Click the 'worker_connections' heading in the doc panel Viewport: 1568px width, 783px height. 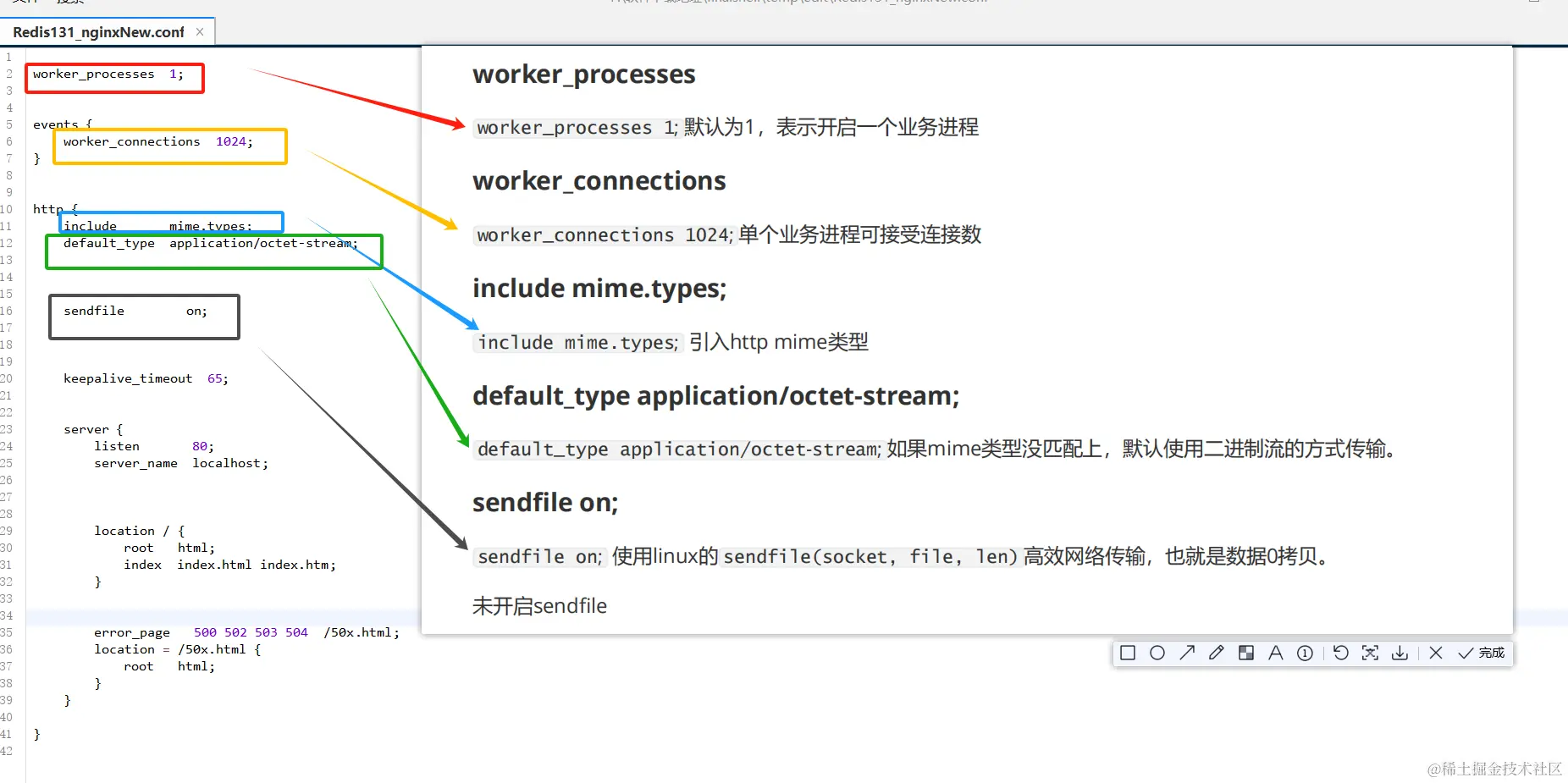pos(599,181)
